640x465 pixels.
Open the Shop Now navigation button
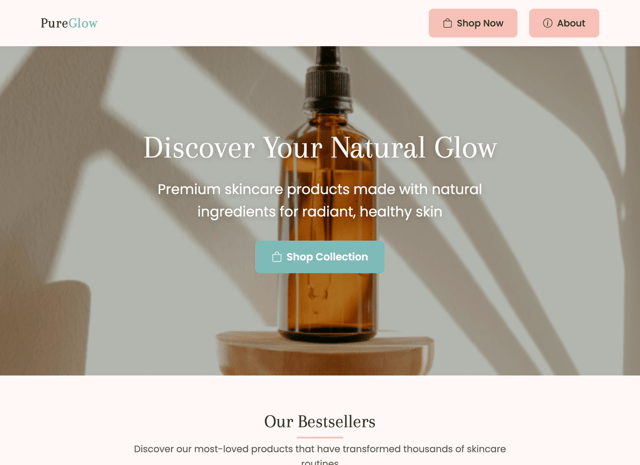click(473, 23)
